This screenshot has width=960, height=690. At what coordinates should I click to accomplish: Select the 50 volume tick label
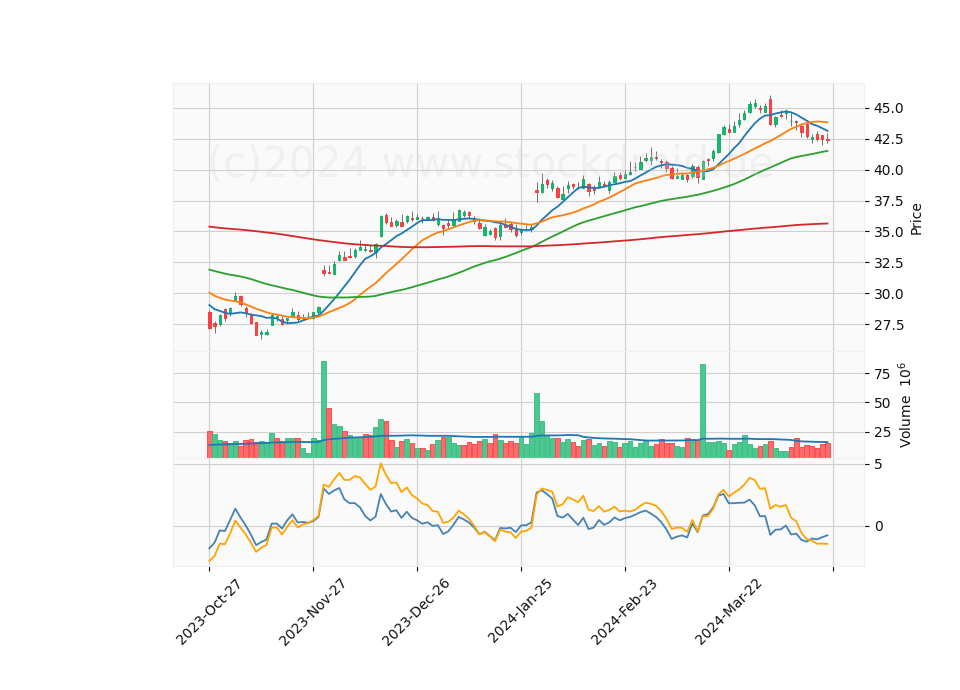(882, 403)
